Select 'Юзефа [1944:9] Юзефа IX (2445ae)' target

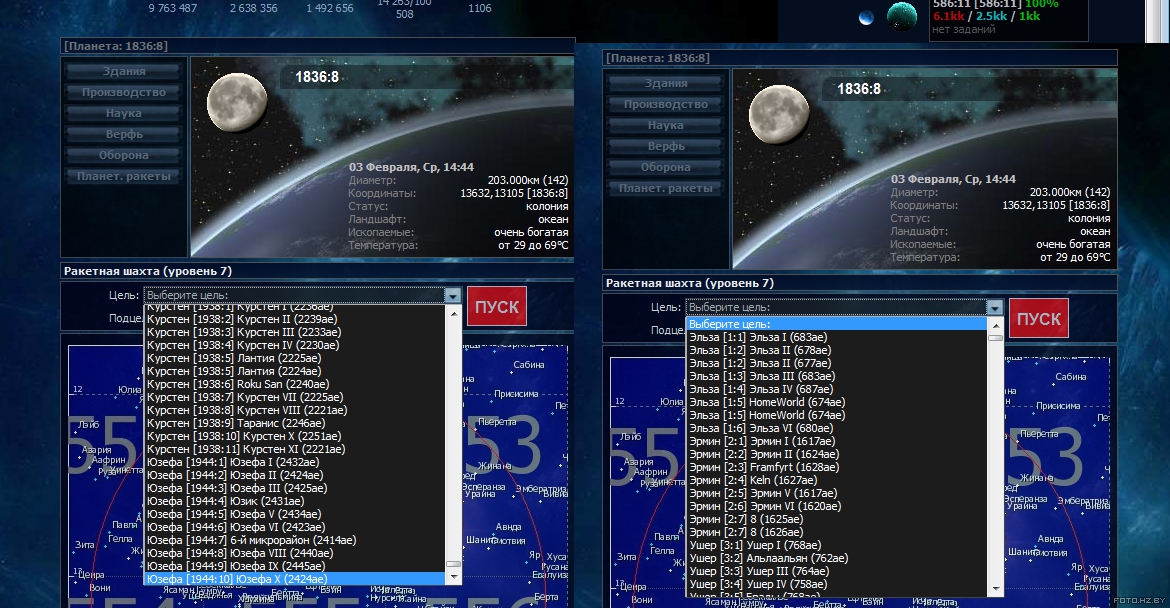tap(295, 565)
